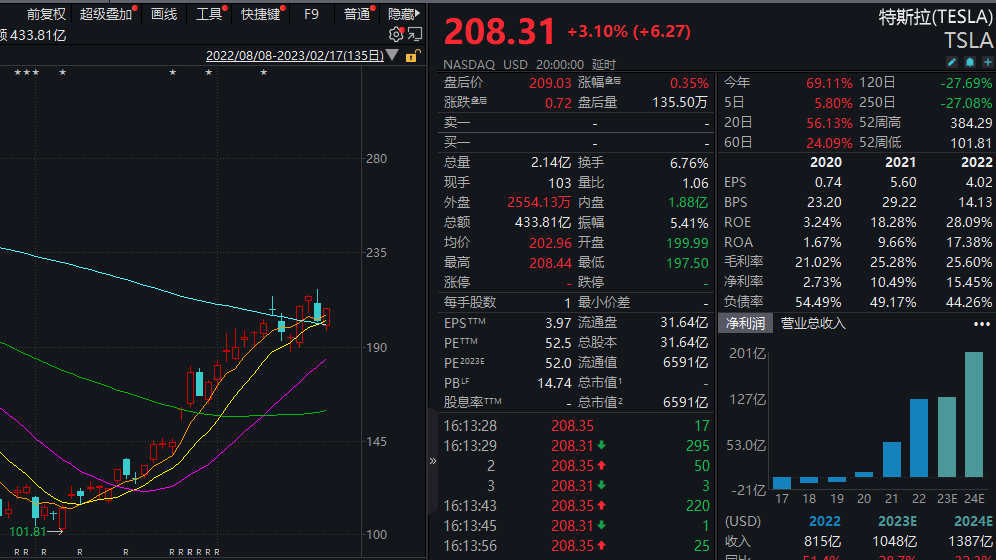Click the 16:13:56 trade price 208.35
Image resolution: width=996 pixels, height=560 pixels.
tap(572, 546)
